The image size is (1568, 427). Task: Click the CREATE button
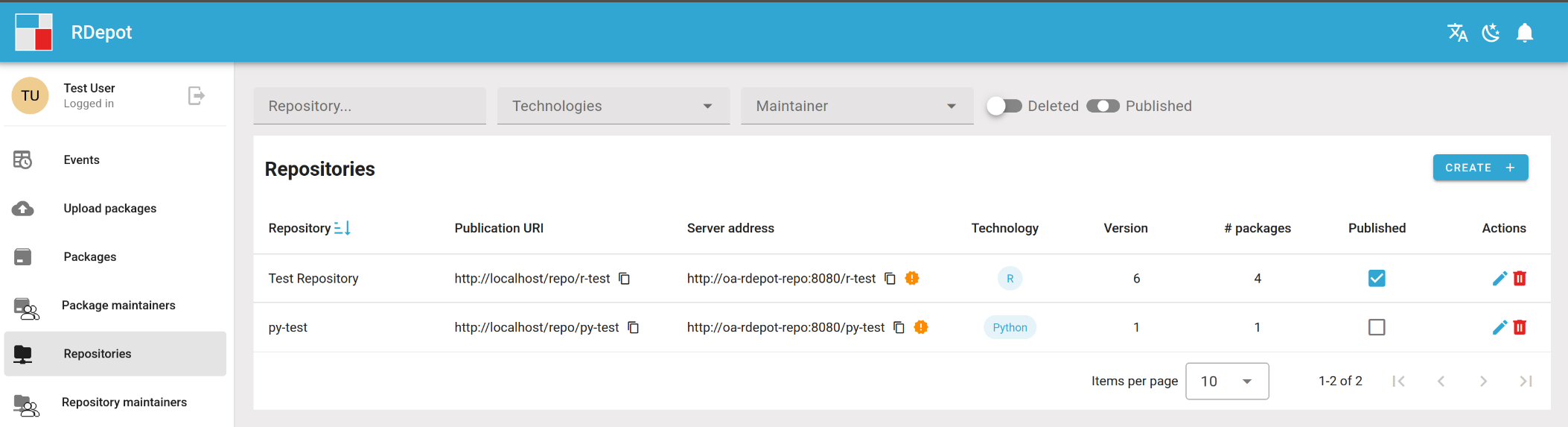[1480, 168]
